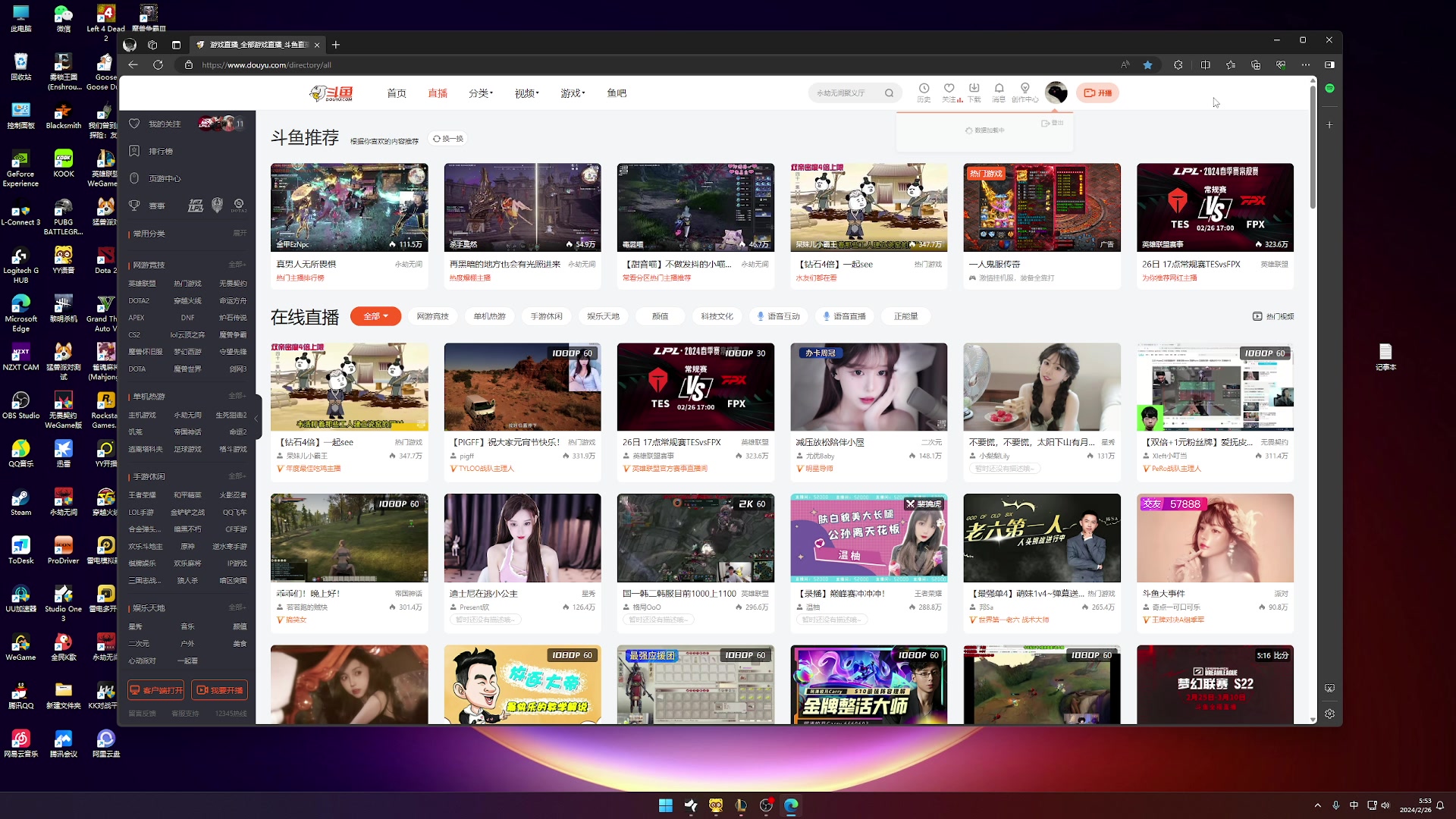Screen dimensions: 1456x819
Task: Open the 游戏 dropdown in nav
Action: (573, 93)
